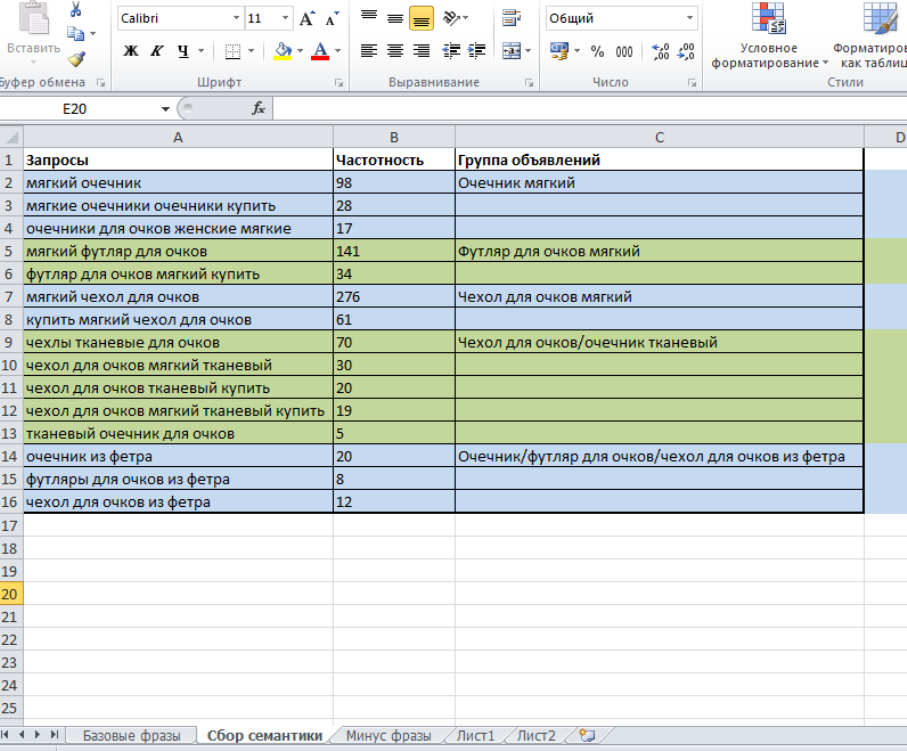Screen dimensions: 907x751
Task: Click the insert function fx button
Action: pyautogui.click(x=258, y=108)
